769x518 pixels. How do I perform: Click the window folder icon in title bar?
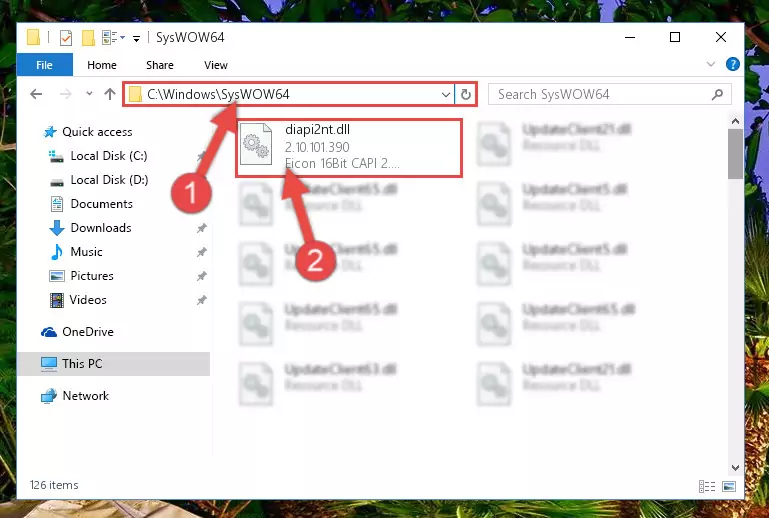point(33,37)
